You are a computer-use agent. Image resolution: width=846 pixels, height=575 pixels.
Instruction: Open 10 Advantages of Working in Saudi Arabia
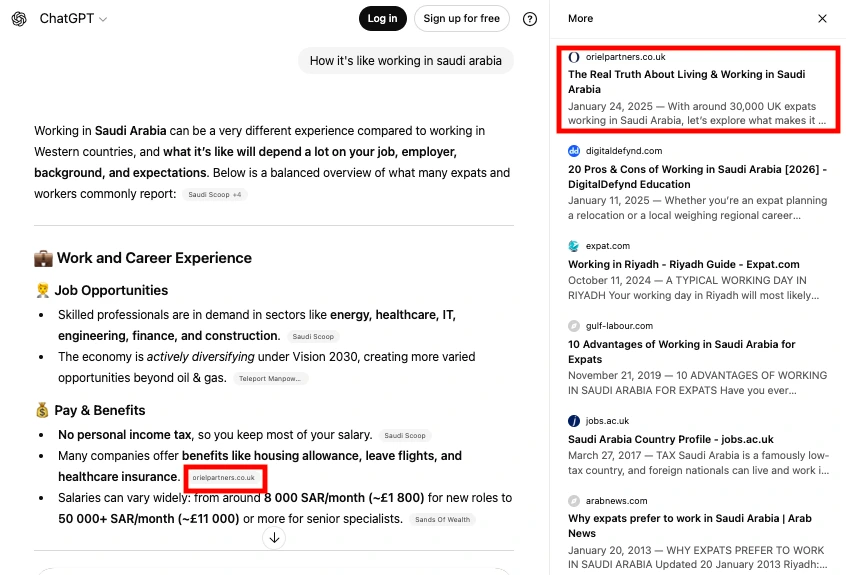click(x=682, y=351)
